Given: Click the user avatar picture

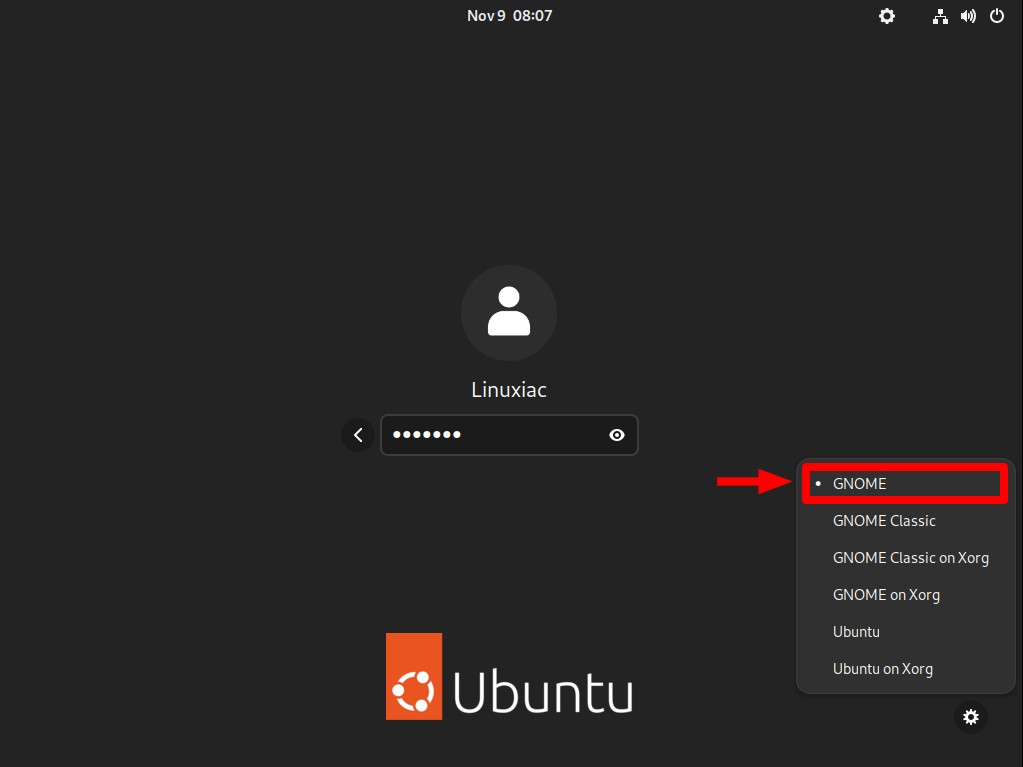Looking at the screenshot, I should pos(509,313).
